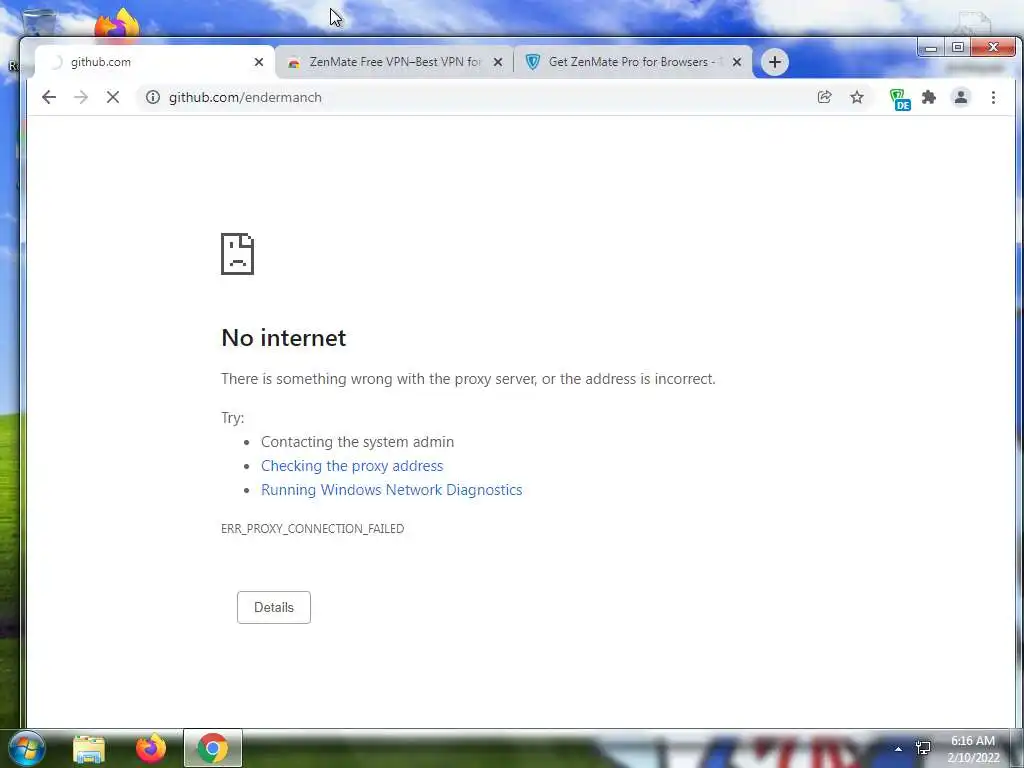
Task: Click the sad page error icon
Action: [237, 254]
